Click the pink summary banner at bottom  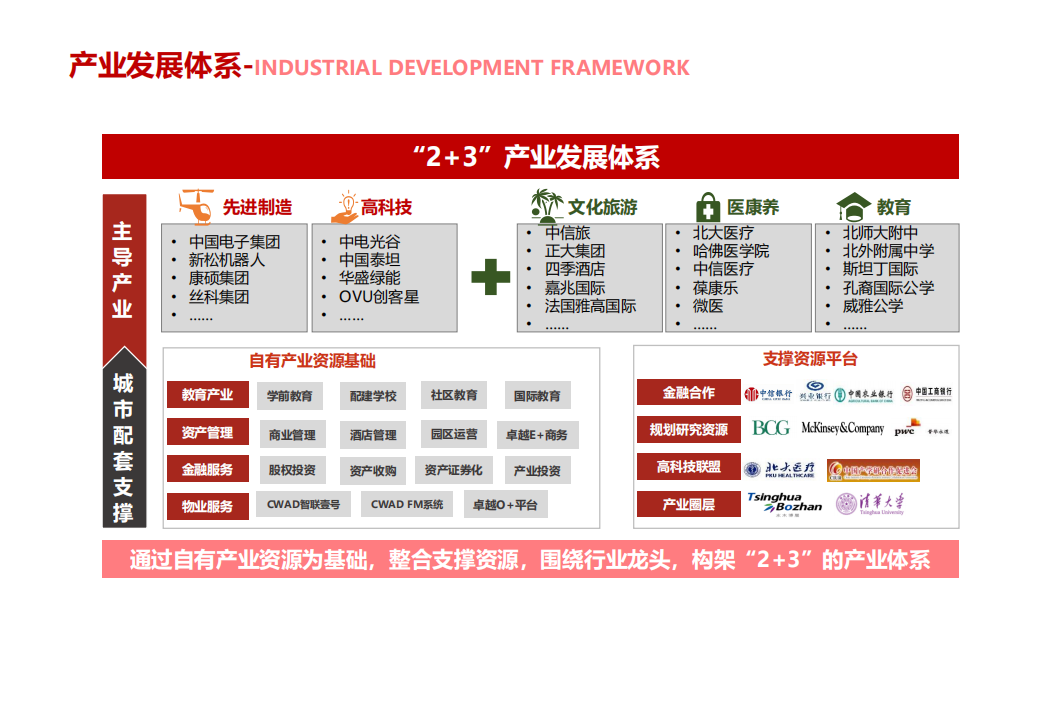530,559
